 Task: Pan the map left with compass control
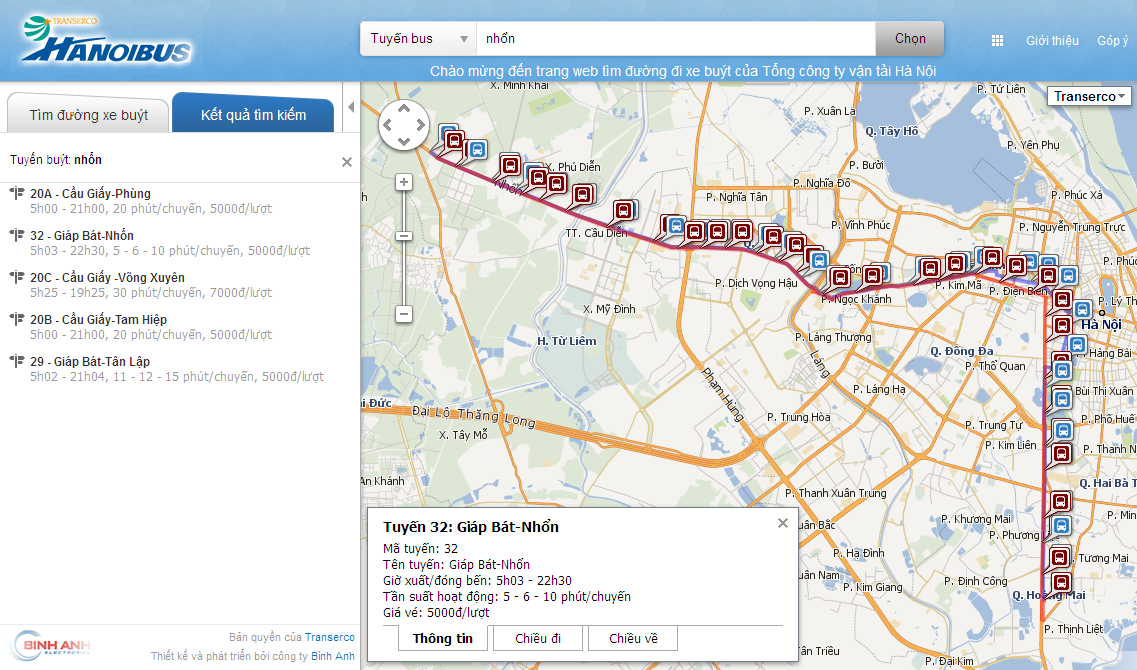coord(387,125)
